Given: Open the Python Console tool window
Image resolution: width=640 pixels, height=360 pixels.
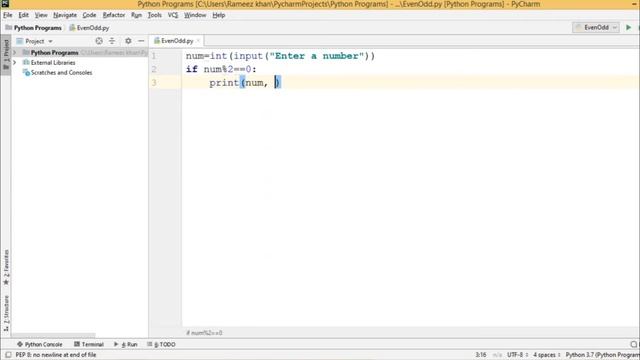Looking at the screenshot, I should [40, 344].
